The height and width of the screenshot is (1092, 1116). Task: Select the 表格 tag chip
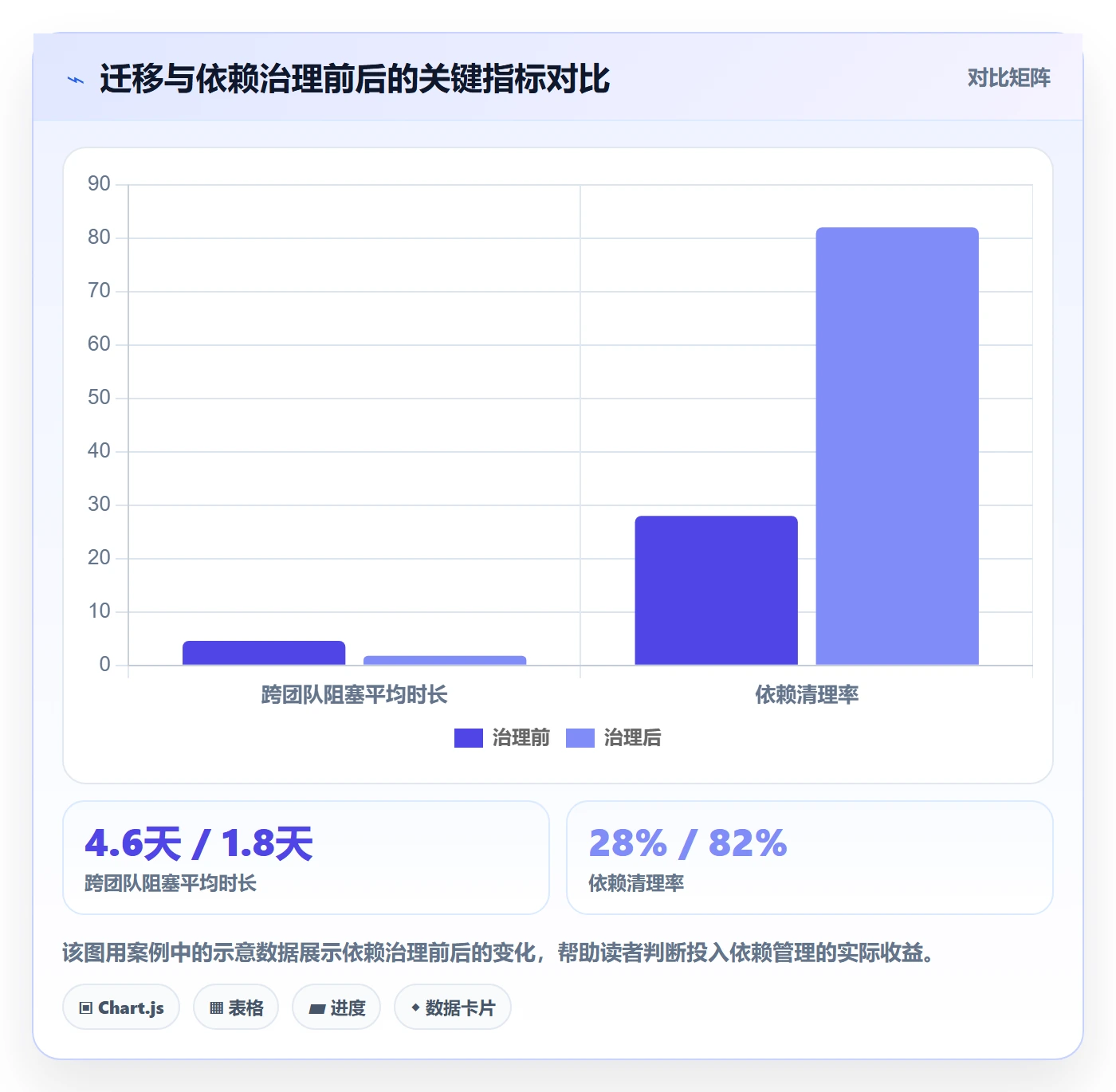[236, 1008]
